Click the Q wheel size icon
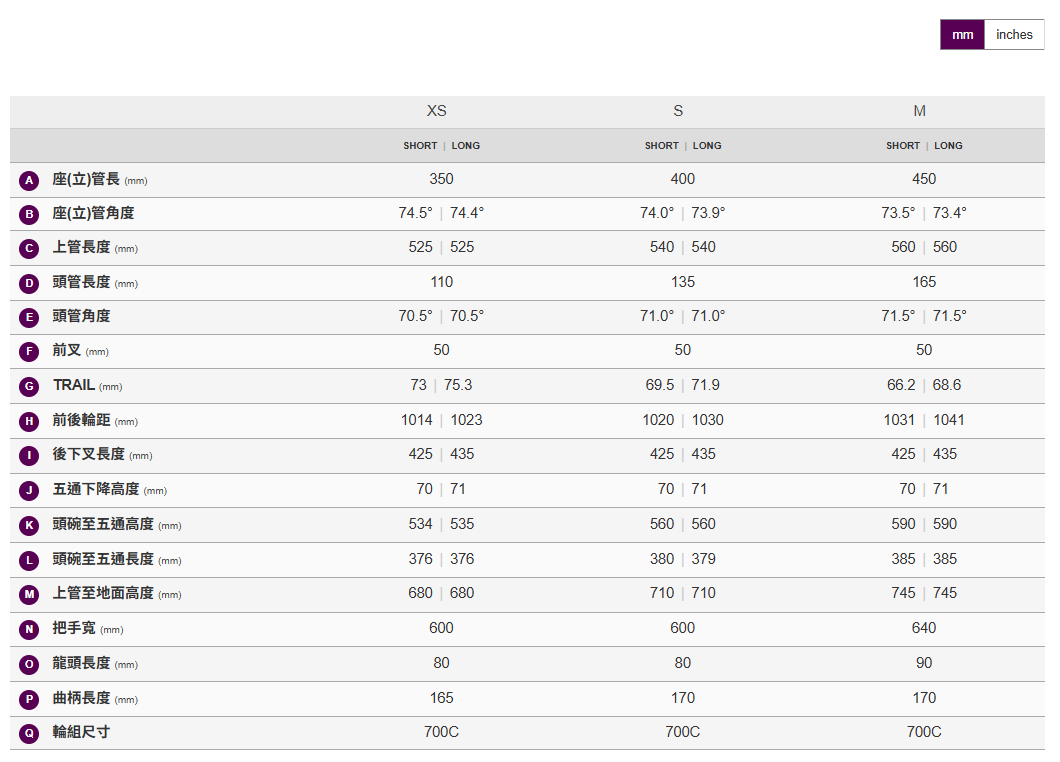This screenshot has height=762, width=1060. (x=29, y=733)
